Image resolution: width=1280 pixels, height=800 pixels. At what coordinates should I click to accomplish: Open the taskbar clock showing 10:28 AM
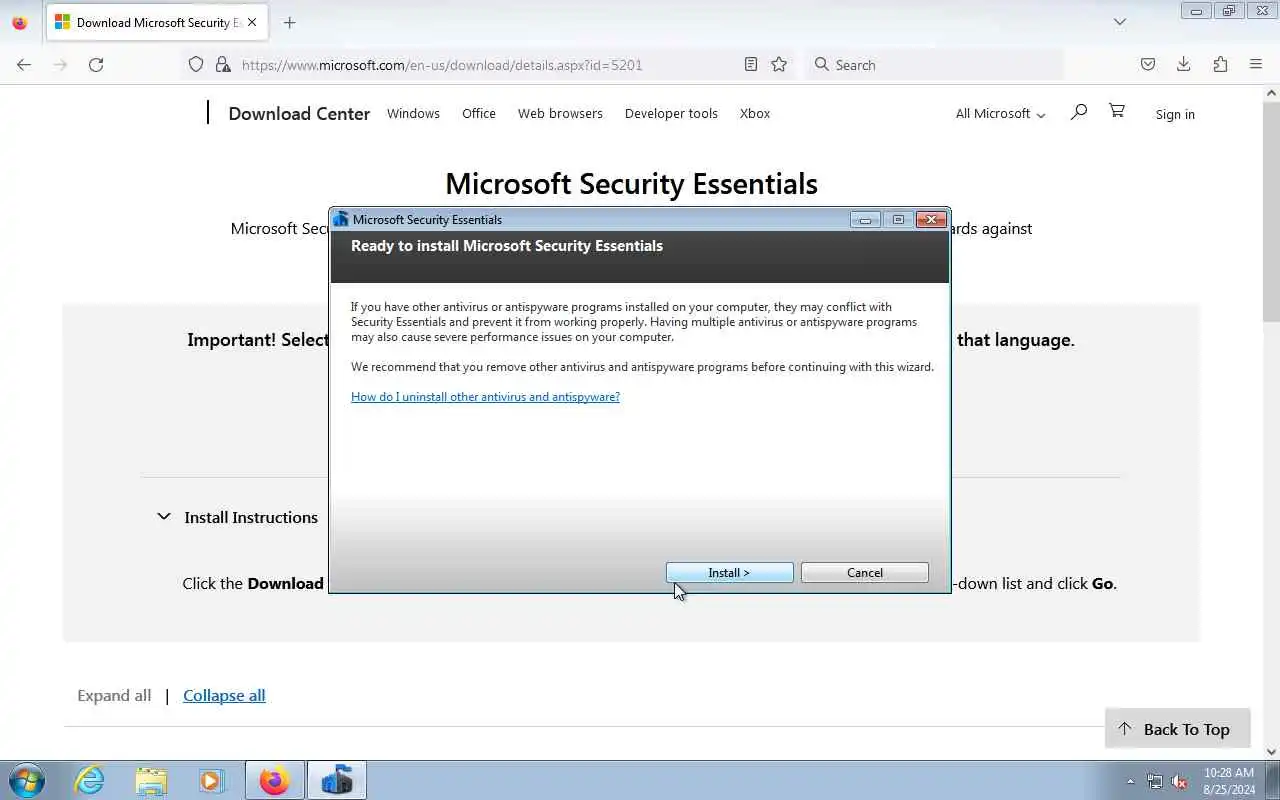pyautogui.click(x=1229, y=781)
